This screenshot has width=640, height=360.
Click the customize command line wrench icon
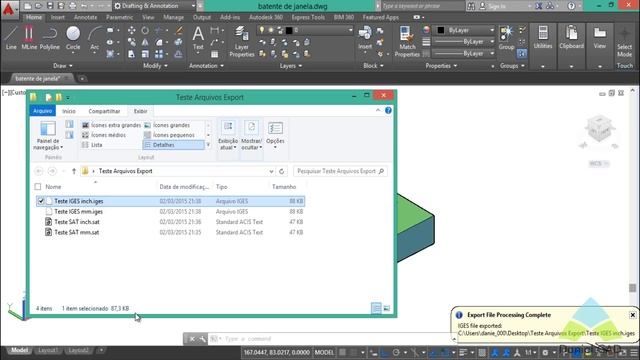pos(202,339)
